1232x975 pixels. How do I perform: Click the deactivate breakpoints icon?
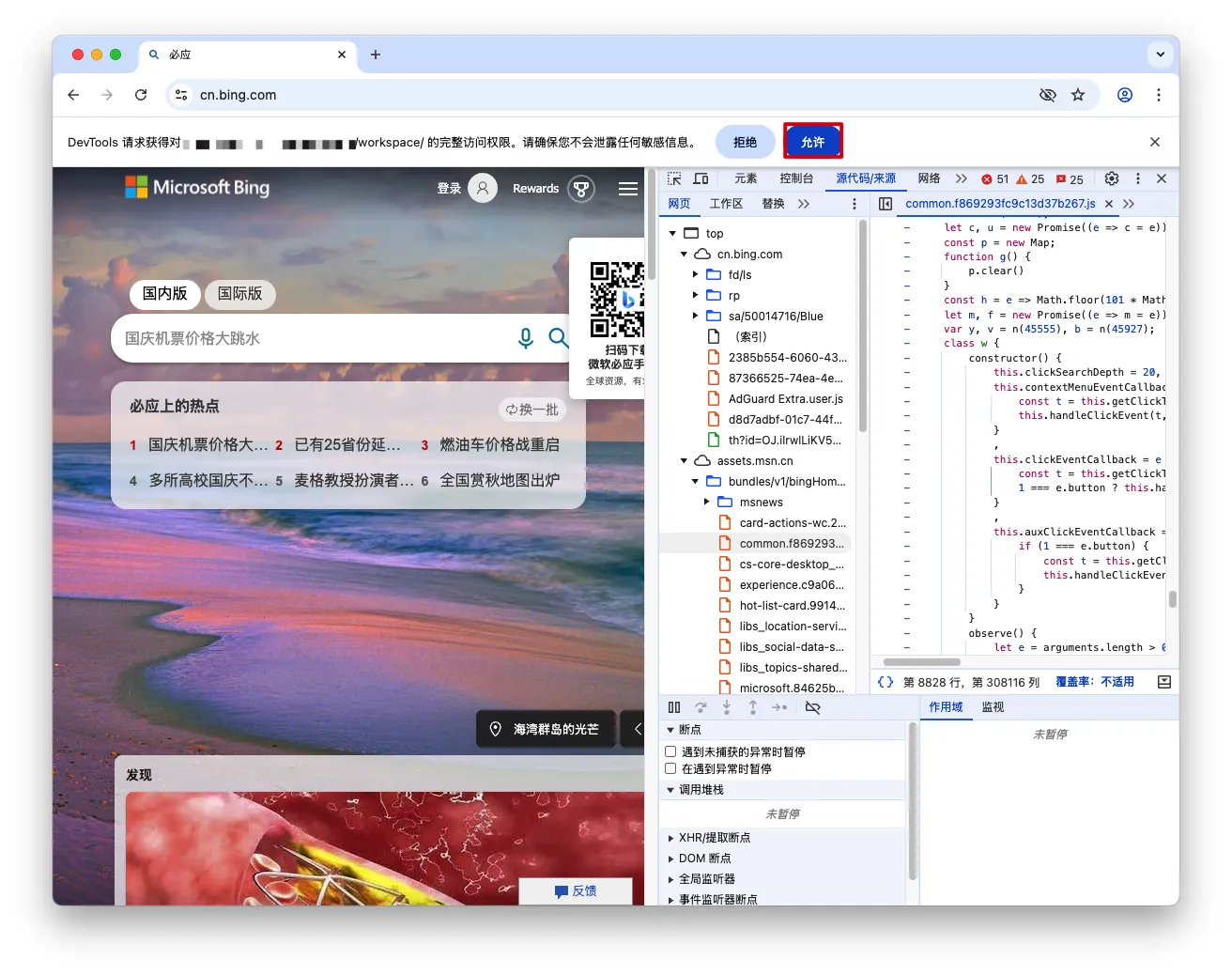813,707
